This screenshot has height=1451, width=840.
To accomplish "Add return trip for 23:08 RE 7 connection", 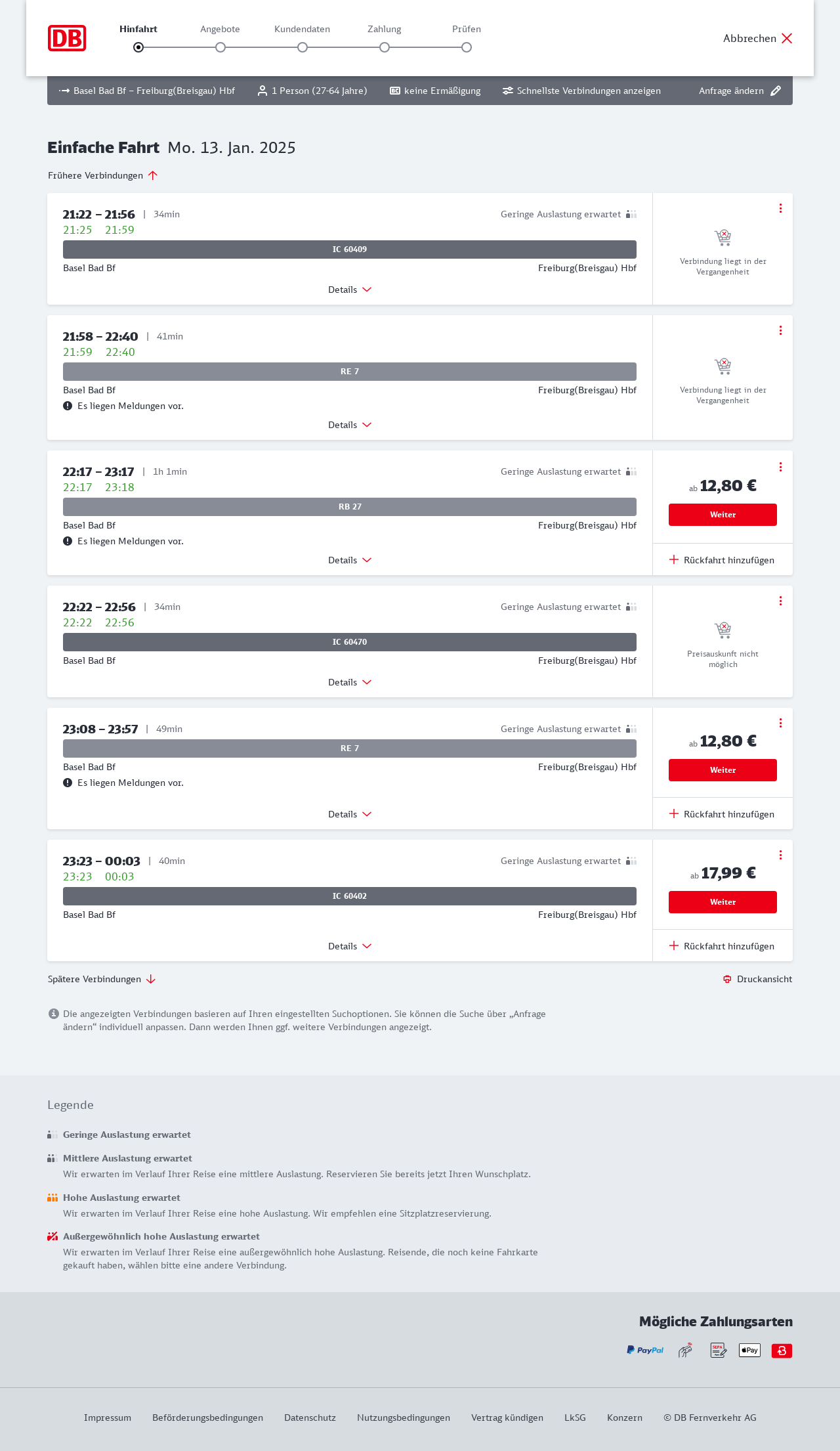I will point(722,814).
